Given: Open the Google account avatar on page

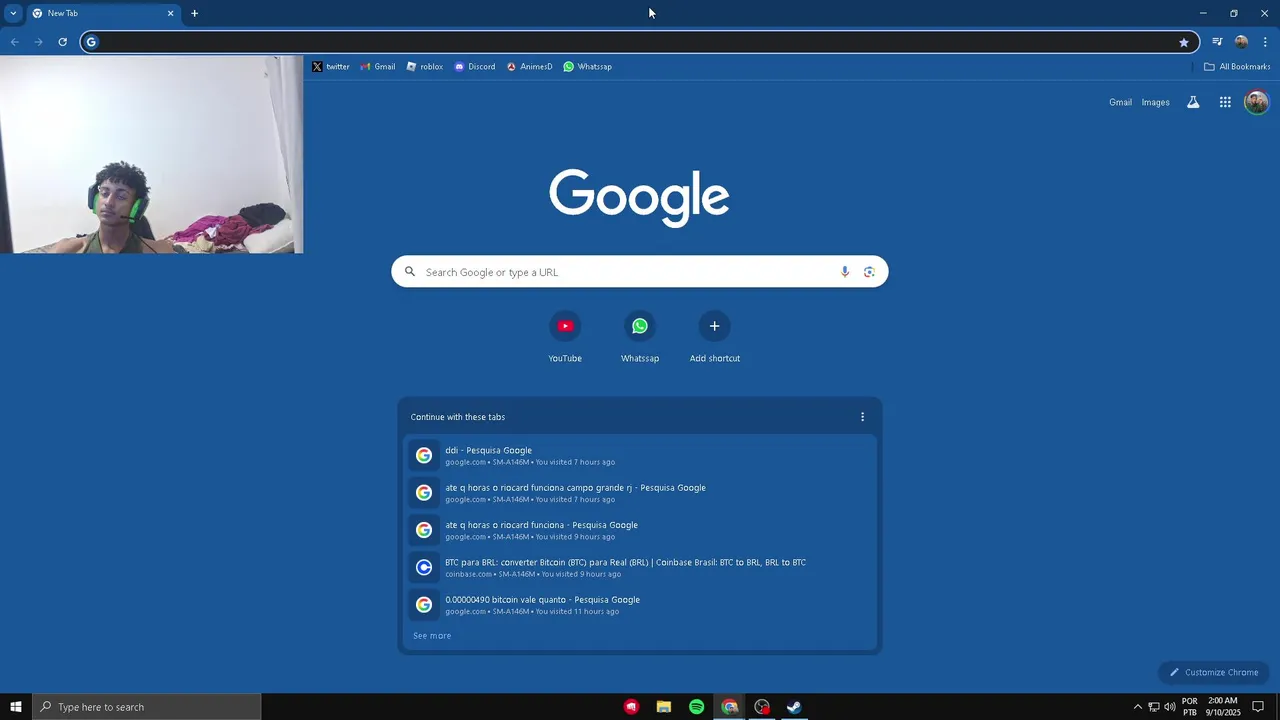Looking at the screenshot, I should [1257, 102].
